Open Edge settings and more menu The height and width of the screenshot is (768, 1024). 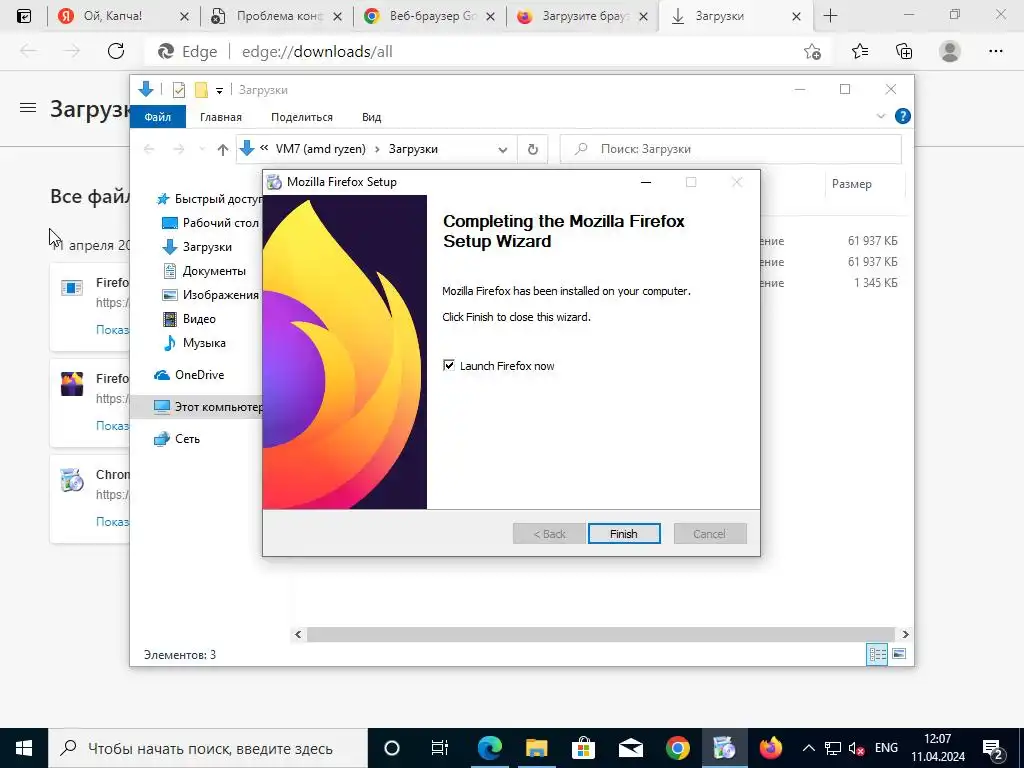point(995,51)
